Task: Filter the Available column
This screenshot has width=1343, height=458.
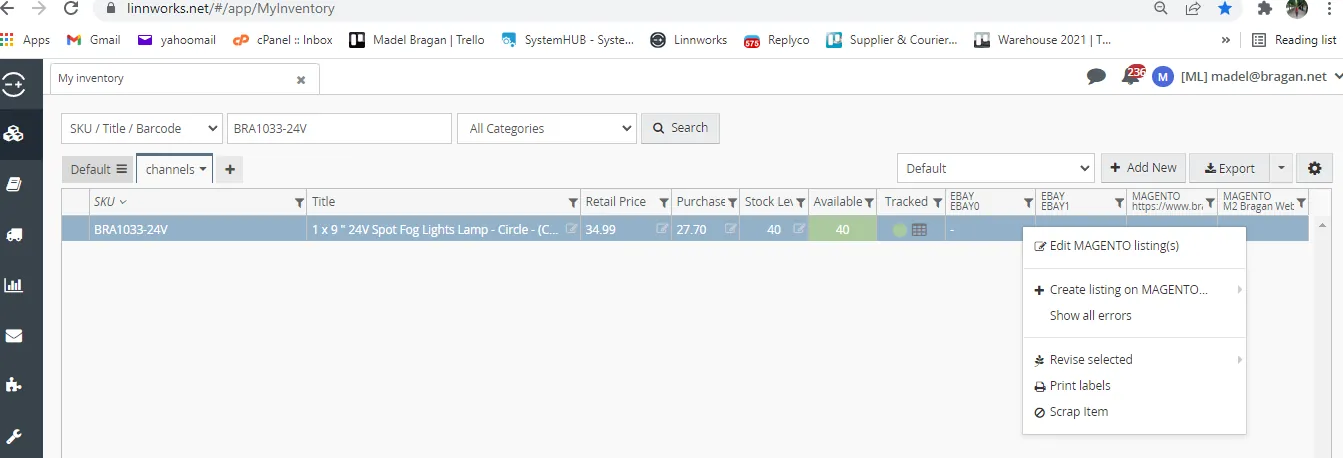Action: 870,203
